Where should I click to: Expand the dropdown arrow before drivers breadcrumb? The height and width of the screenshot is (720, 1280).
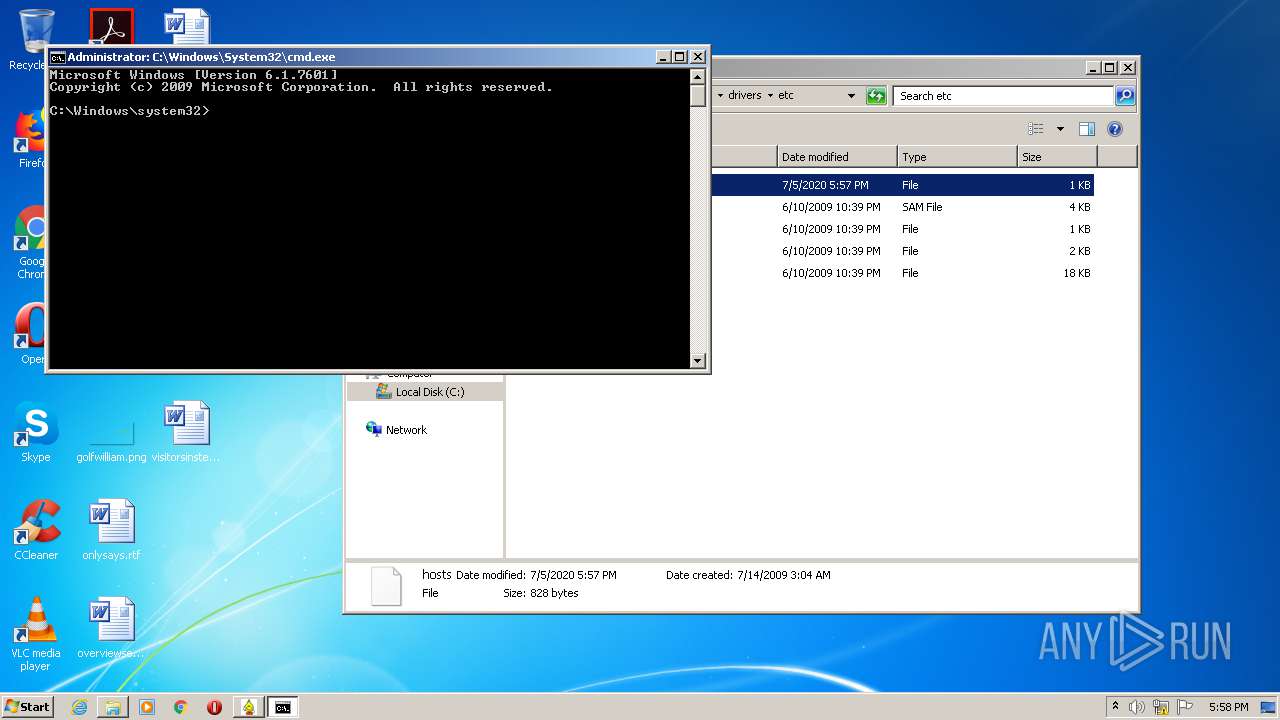click(x=720, y=96)
